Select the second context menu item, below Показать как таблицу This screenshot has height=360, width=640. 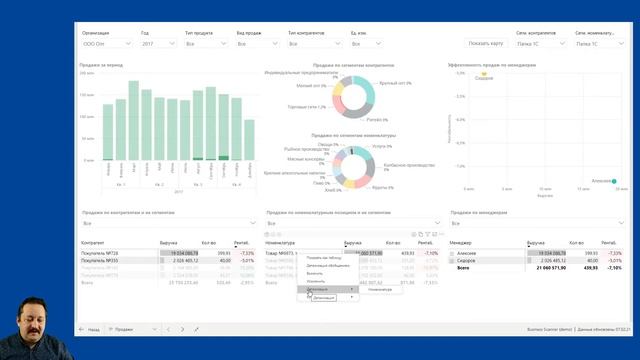328,266
